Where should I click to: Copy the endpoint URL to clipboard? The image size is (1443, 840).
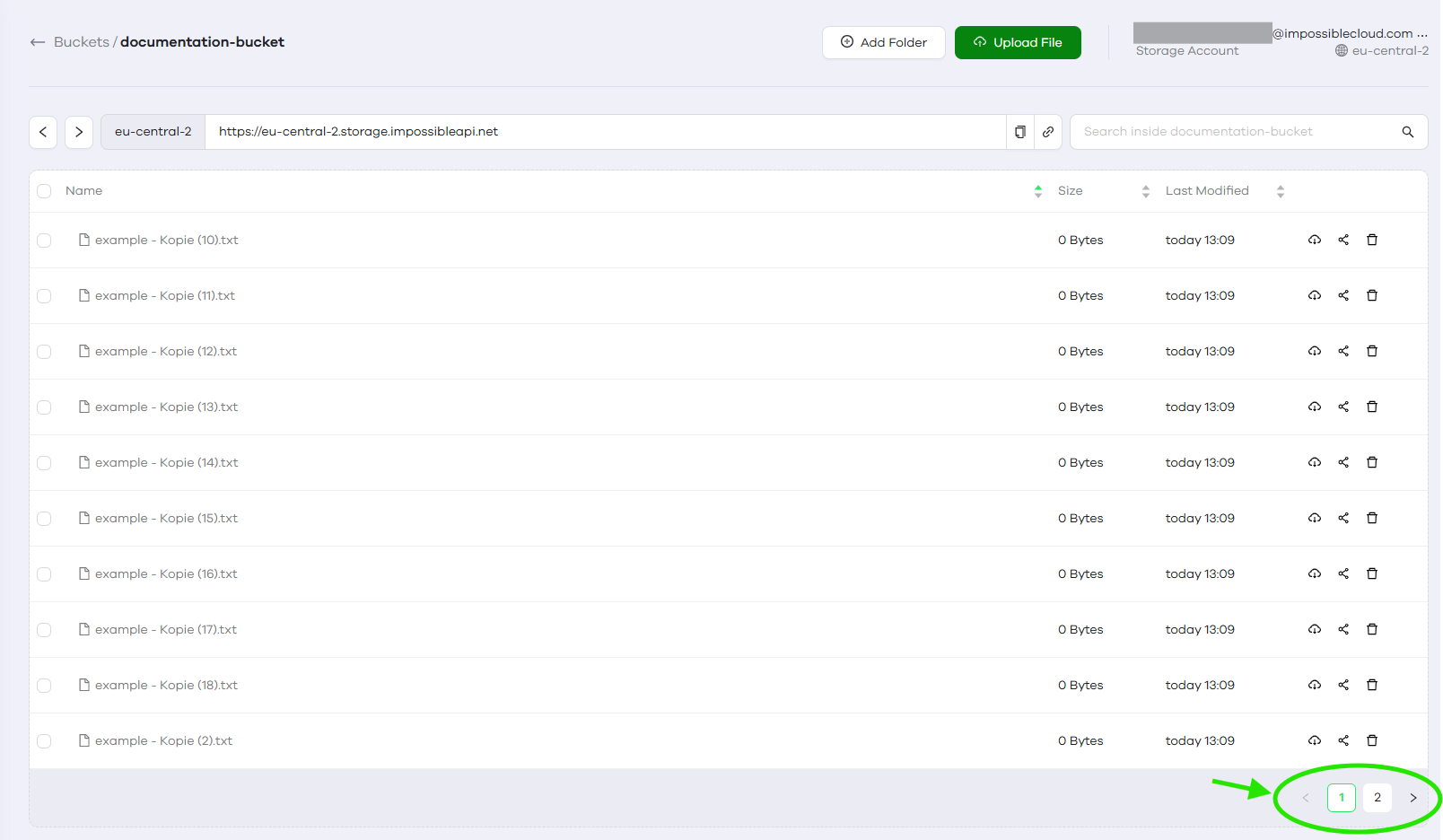(x=1020, y=132)
